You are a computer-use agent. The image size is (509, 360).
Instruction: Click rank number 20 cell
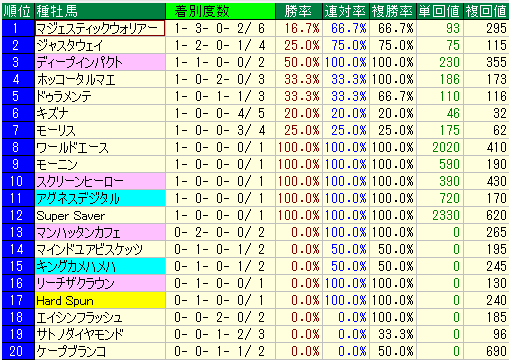[x=18, y=351]
